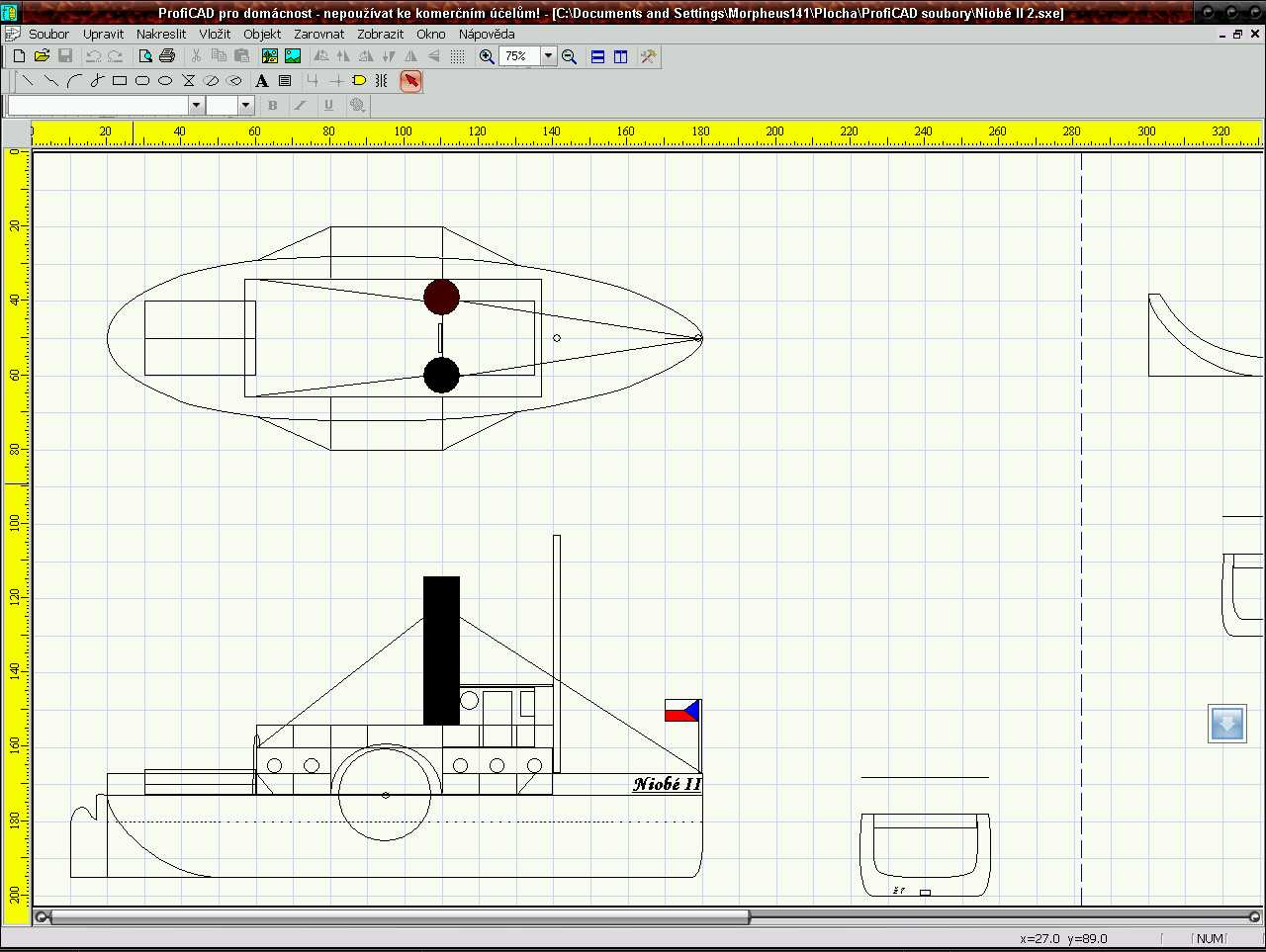
Task: Expand the font name dropdown
Action: pos(196,105)
